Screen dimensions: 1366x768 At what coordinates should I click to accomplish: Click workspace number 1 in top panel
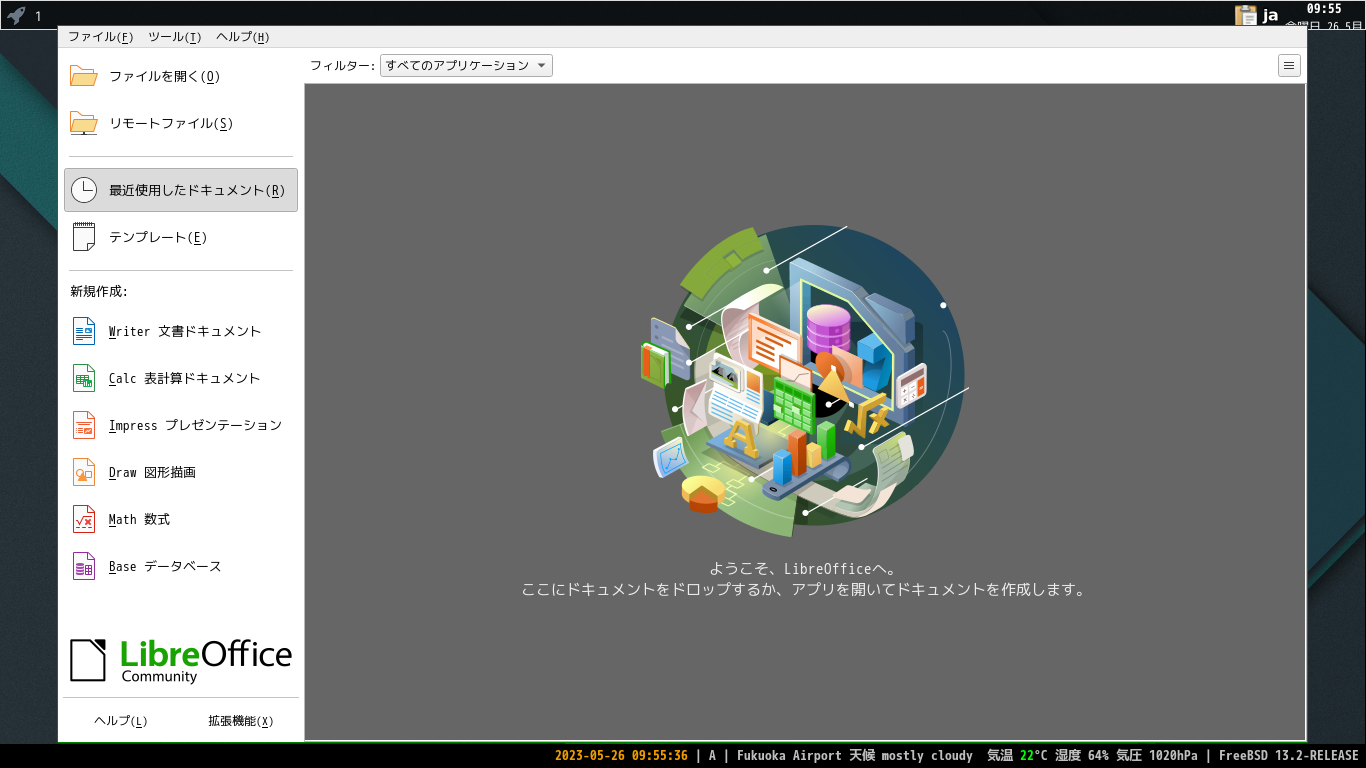(x=38, y=16)
